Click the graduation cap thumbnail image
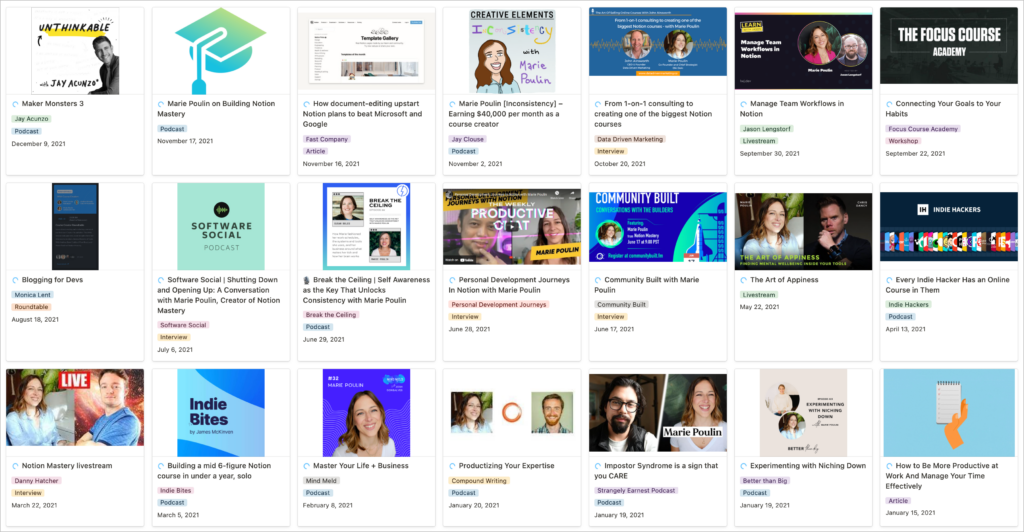The width and height of the screenshot is (1024, 532). coord(221,51)
